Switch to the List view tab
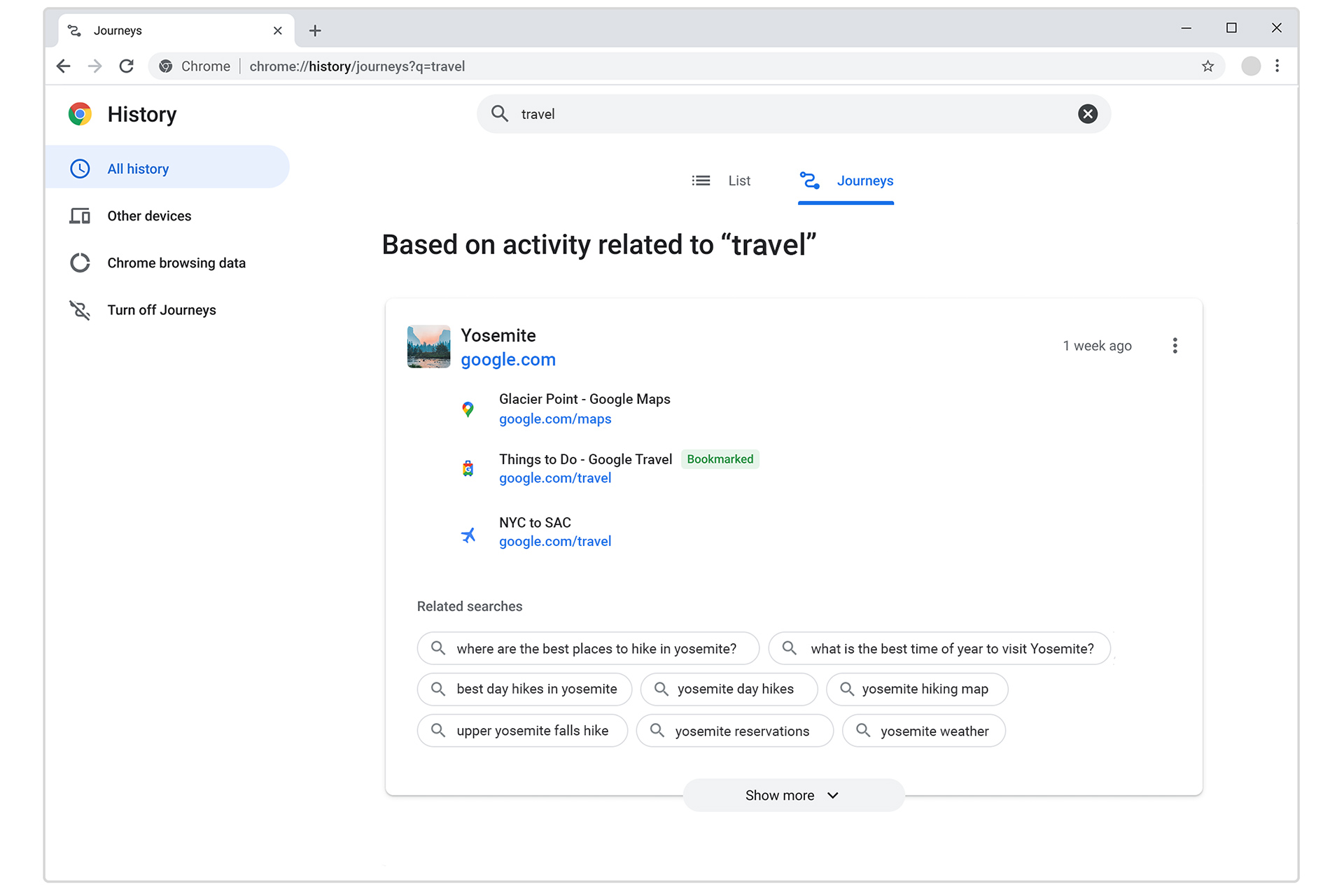This screenshot has width=1344, height=896. click(x=724, y=181)
